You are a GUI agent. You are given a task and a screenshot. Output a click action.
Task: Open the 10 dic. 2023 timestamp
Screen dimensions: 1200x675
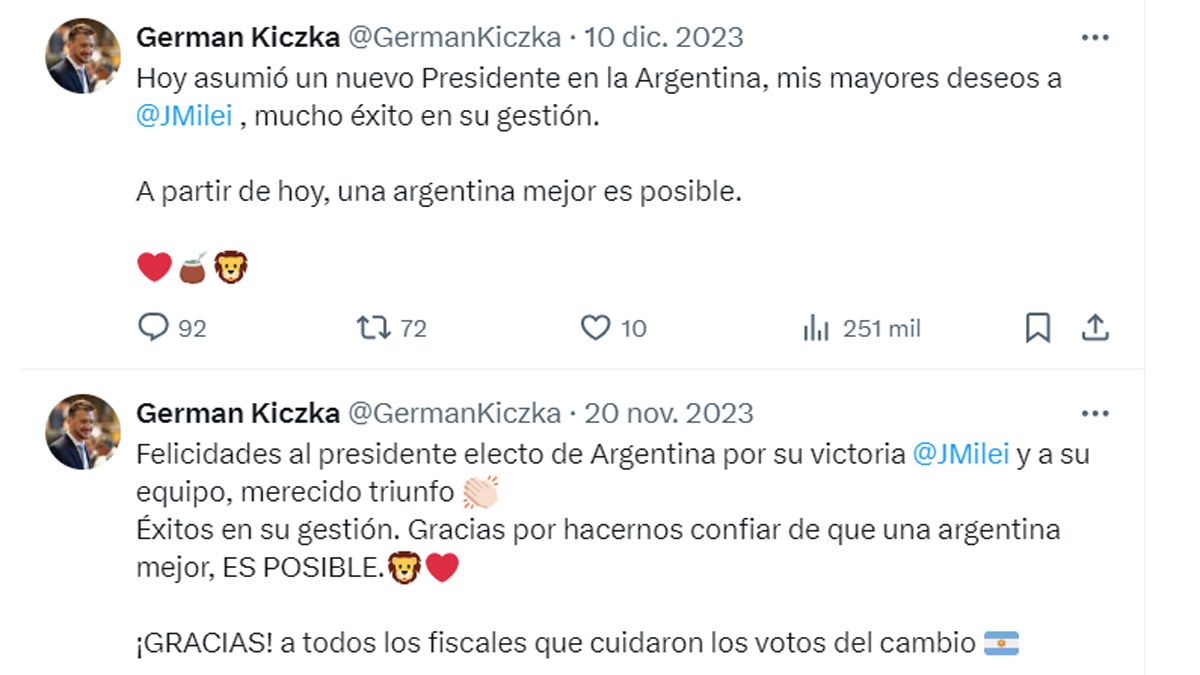click(x=664, y=38)
